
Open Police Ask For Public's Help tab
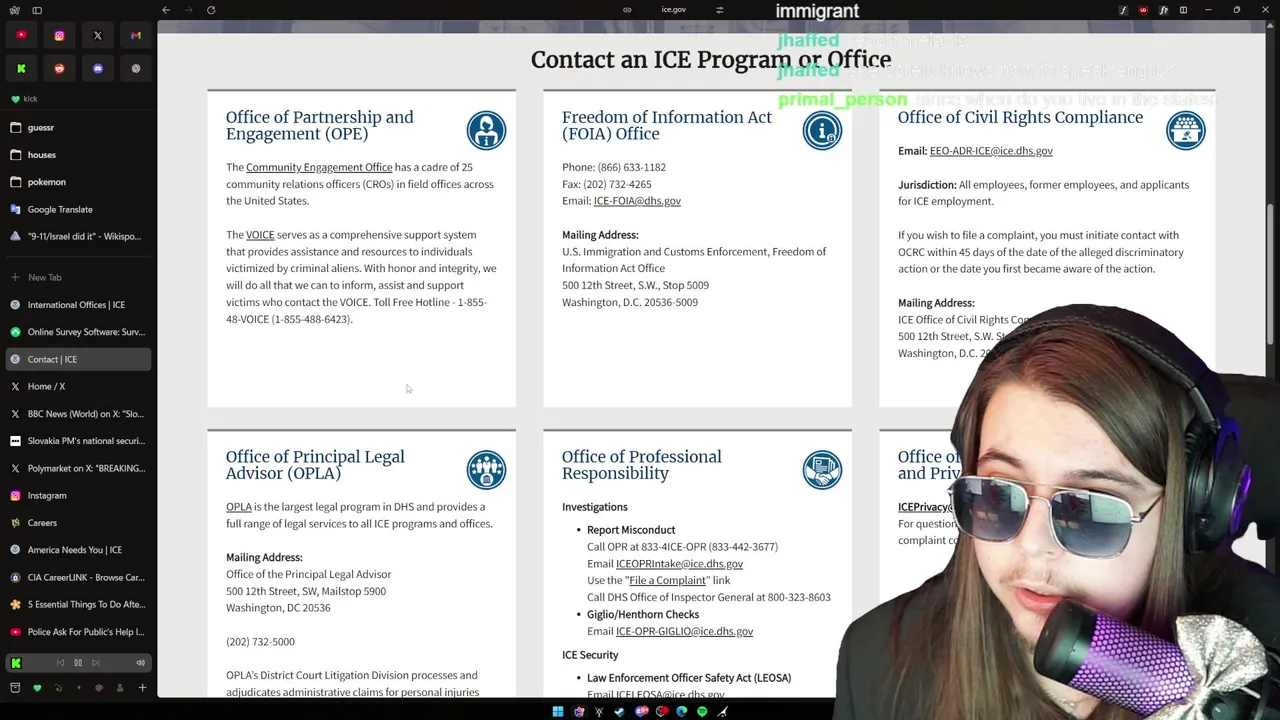78,632
